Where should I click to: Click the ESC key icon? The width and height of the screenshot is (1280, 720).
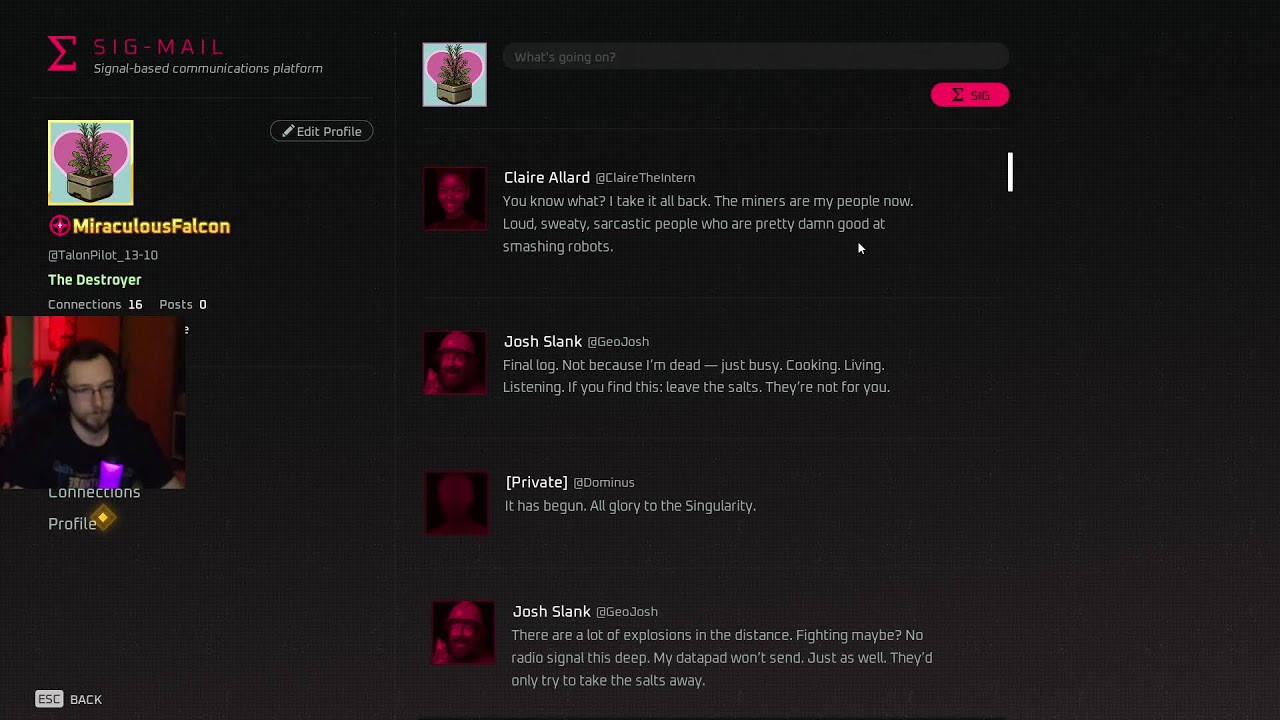(49, 699)
